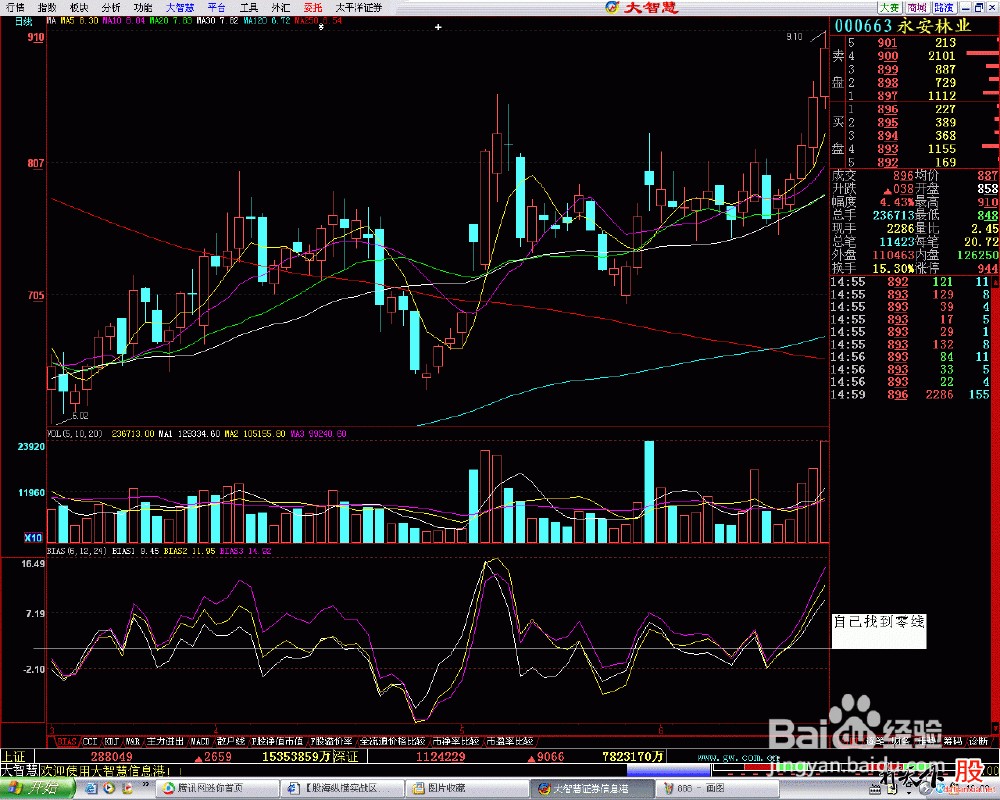Click the 日线 period label
1000x800 pixels.
pos(24,22)
